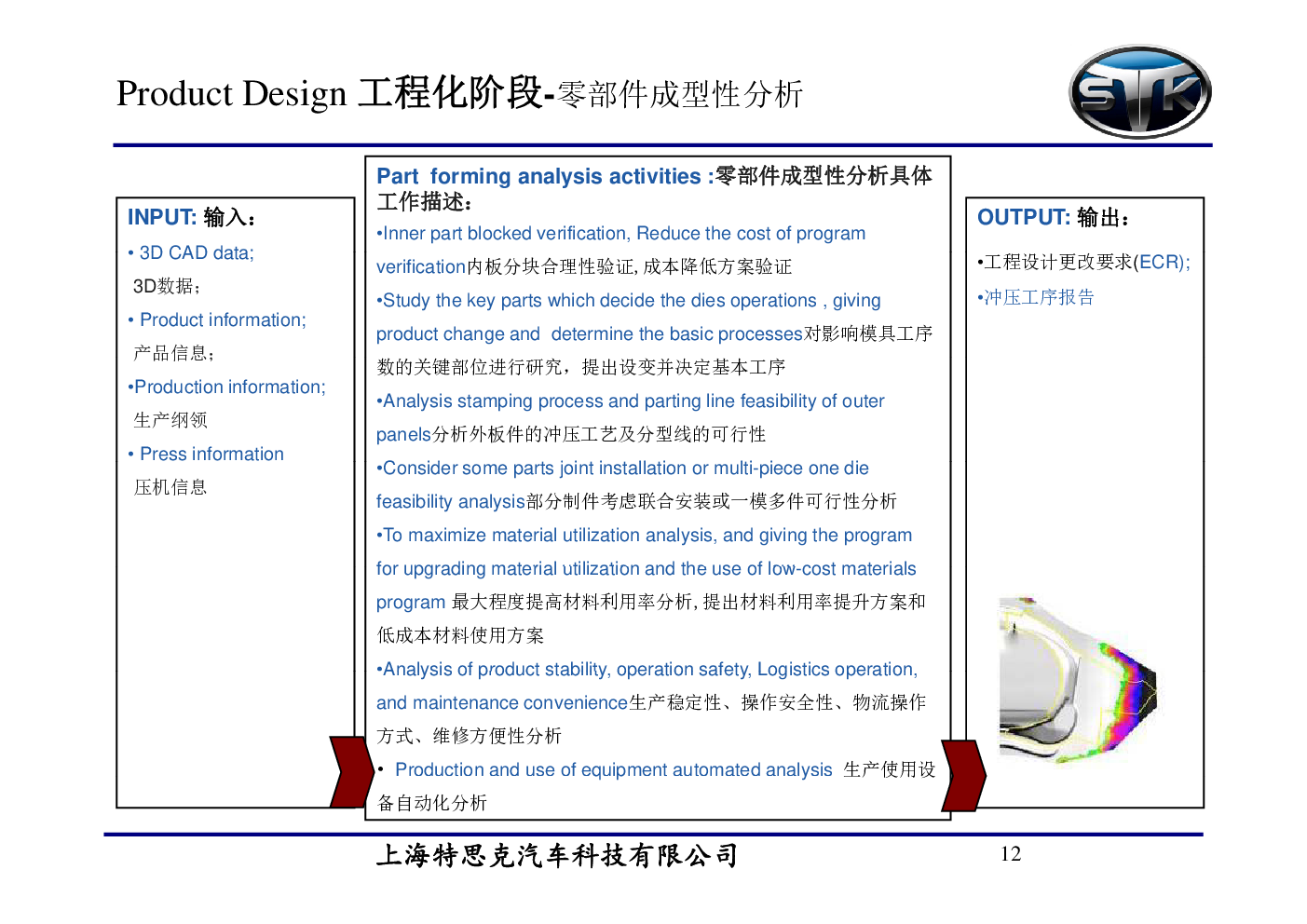The height and width of the screenshot is (924, 1307).
Task: Click '低成本材料使用方案' line
Action: click(460, 636)
